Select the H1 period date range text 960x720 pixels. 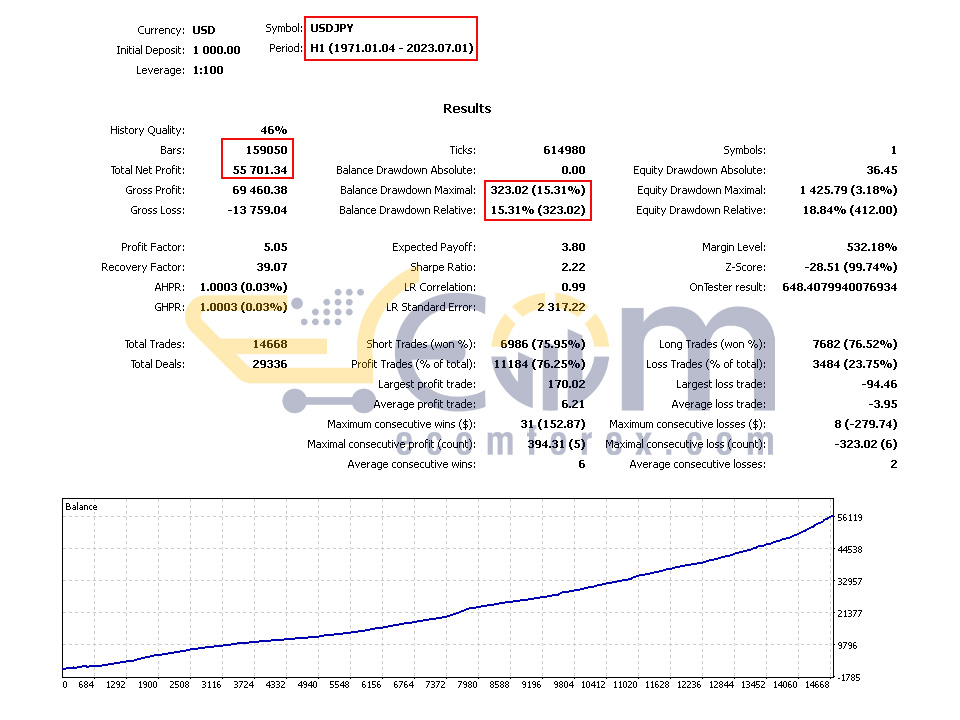coord(392,48)
